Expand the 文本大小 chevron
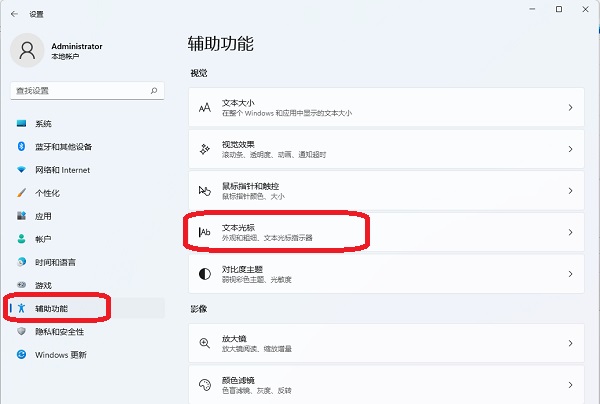 [570, 107]
